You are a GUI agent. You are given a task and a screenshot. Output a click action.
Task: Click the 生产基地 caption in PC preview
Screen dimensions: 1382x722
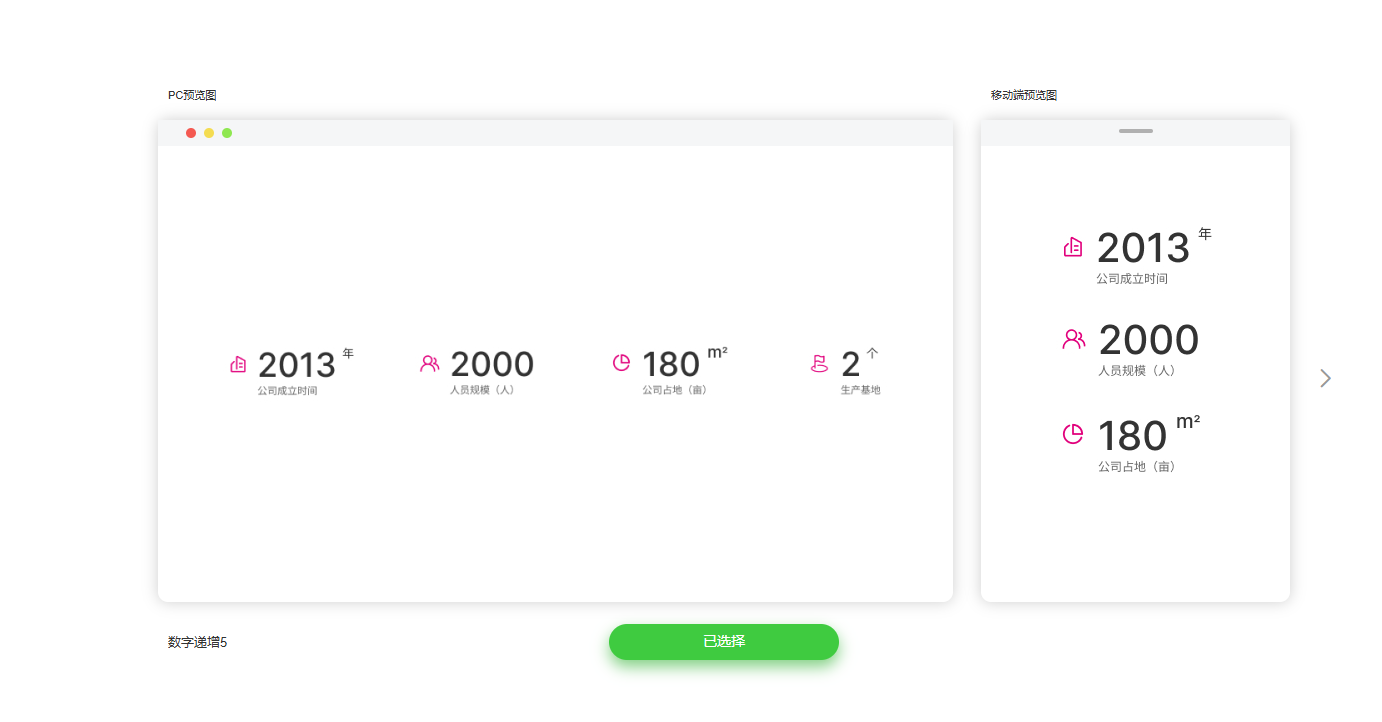(x=861, y=390)
